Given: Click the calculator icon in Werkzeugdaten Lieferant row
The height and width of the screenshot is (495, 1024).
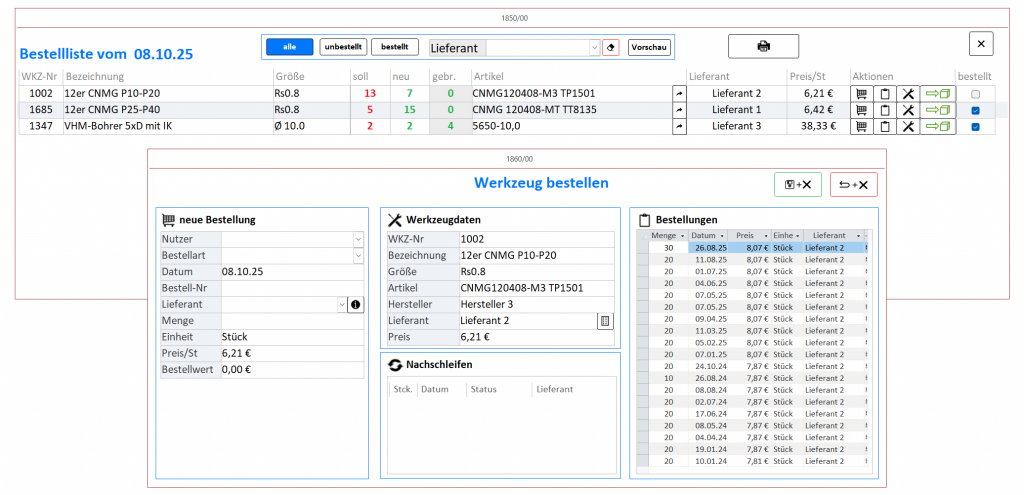Looking at the screenshot, I should (605, 320).
